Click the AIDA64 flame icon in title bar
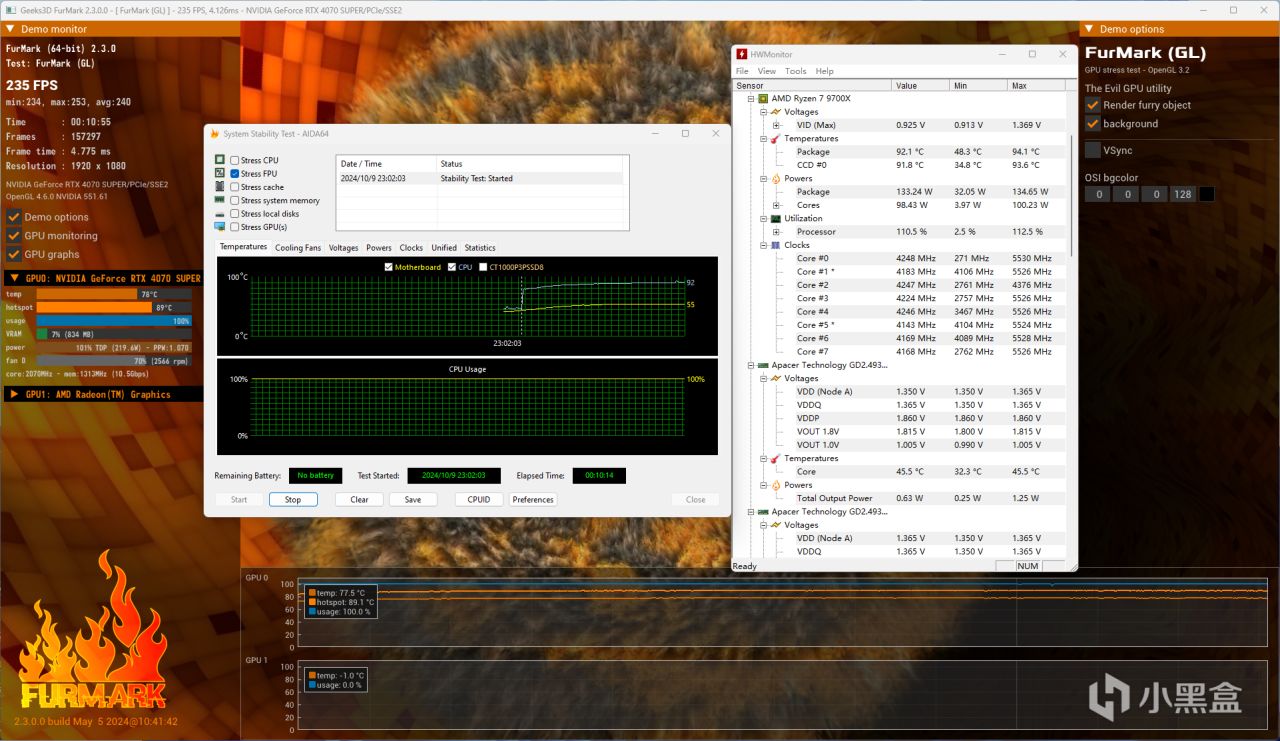The width and height of the screenshot is (1280, 741). (214, 133)
